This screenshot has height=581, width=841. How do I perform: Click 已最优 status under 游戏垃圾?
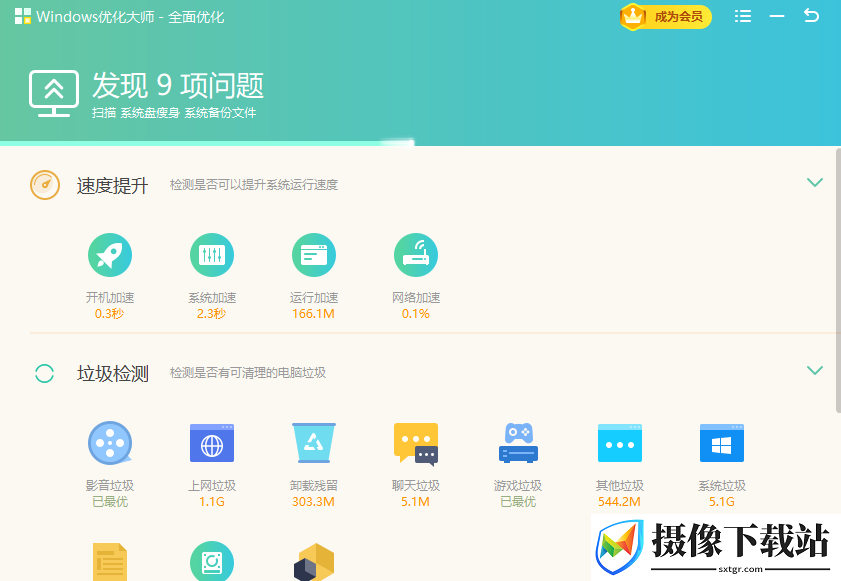pos(518,502)
